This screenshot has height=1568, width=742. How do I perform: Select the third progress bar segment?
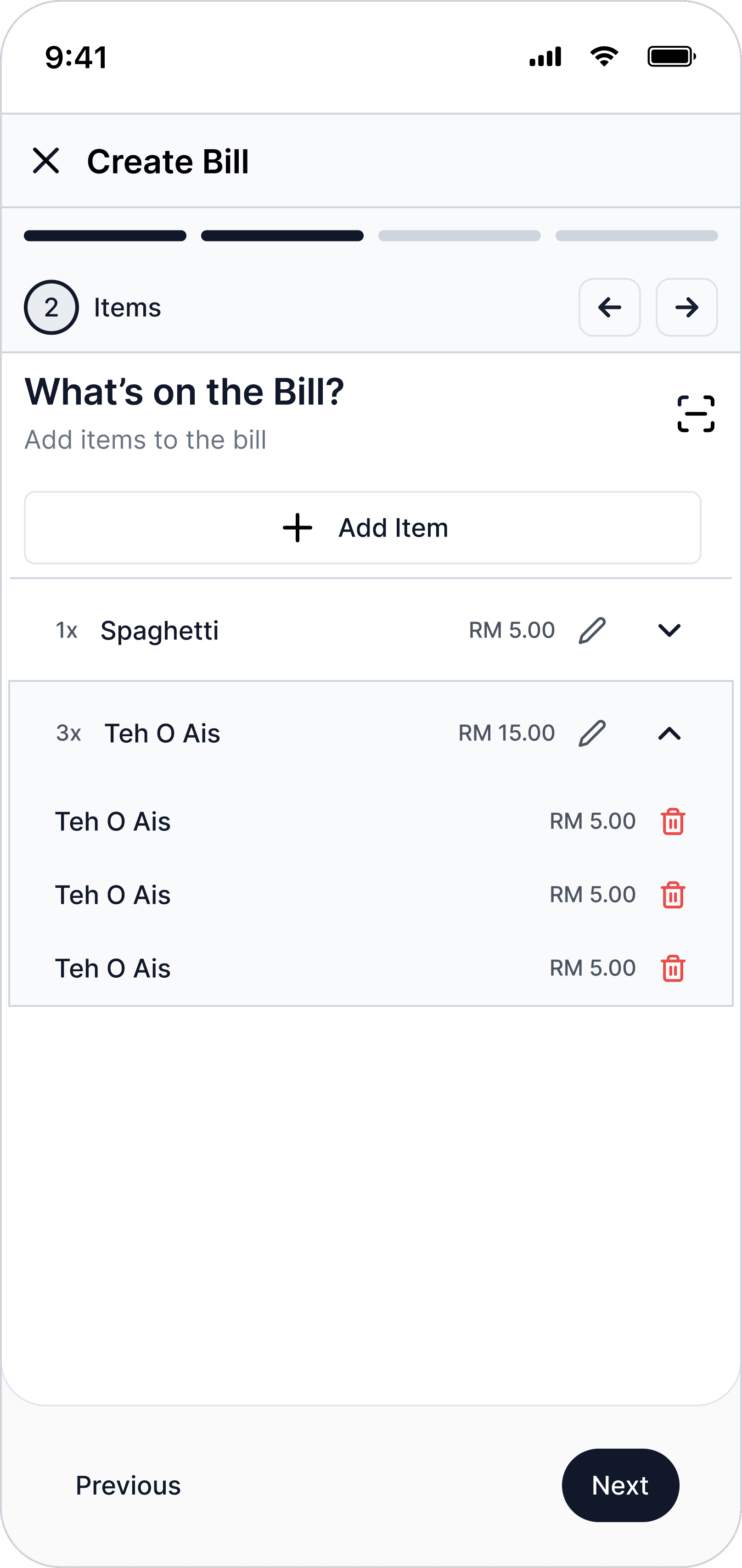coord(460,235)
